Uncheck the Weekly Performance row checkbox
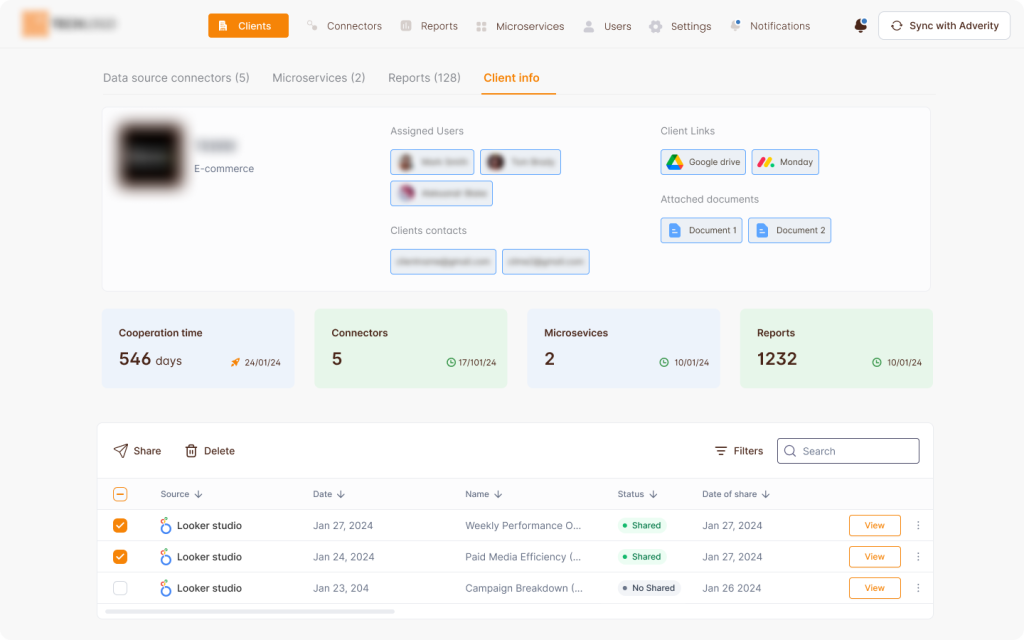 [x=120, y=525]
